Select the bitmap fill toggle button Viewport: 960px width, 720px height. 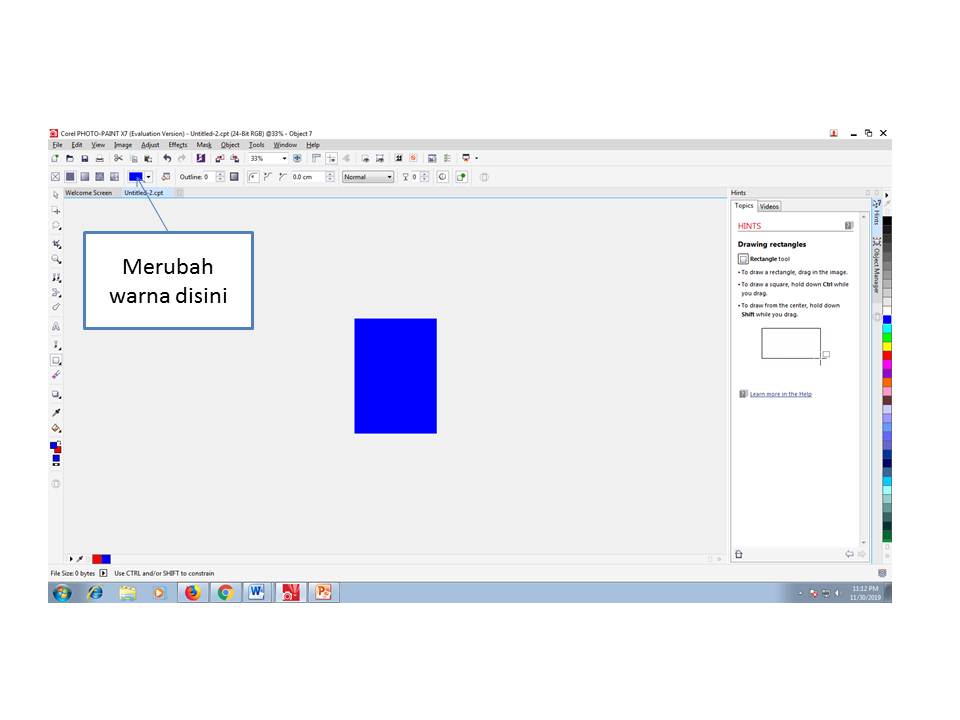tap(99, 177)
